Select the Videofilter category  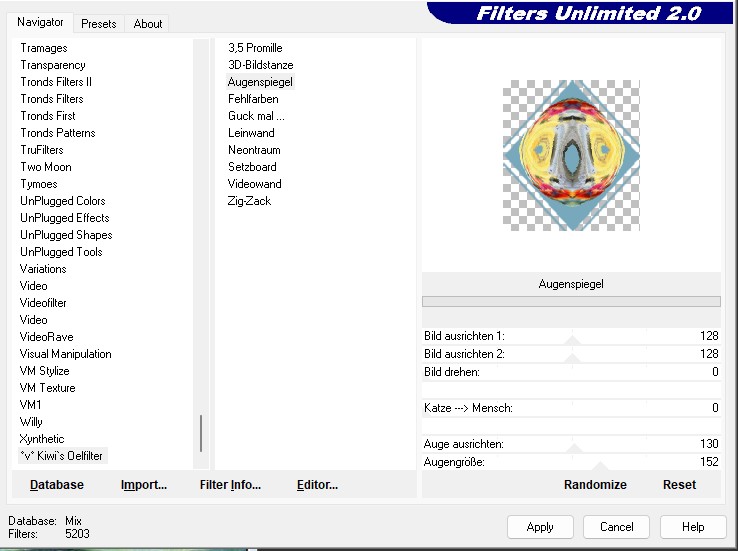[x=43, y=303]
